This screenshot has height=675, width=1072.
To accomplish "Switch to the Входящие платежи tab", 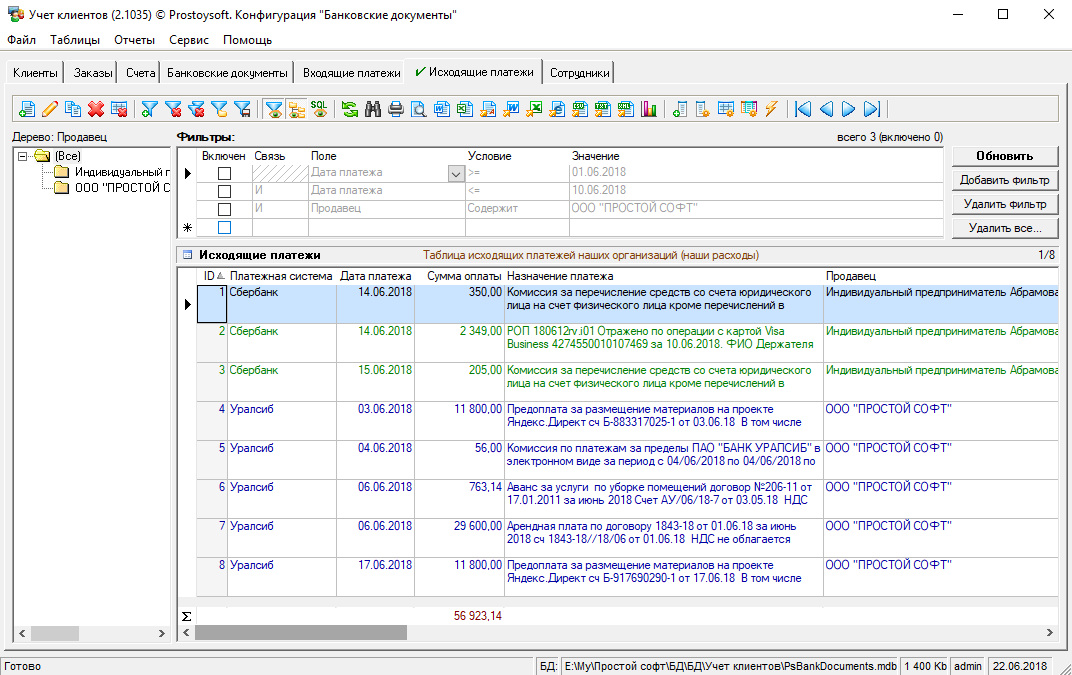I will pos(351,73).
